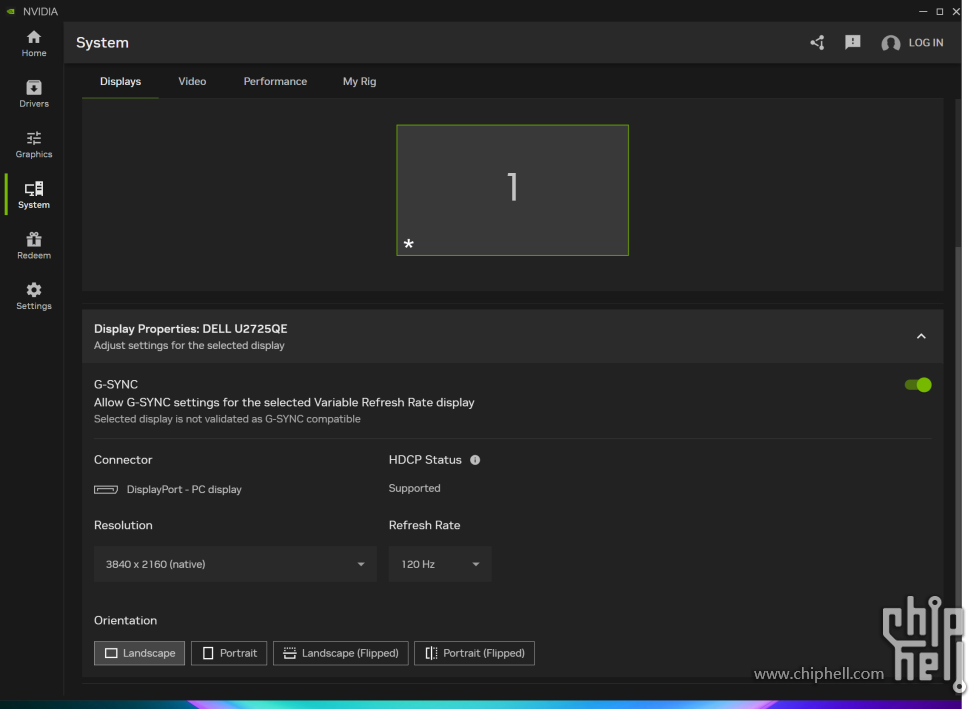Click the 'Selected display is not validated' note
The image size is (980, 709).
(x=227, y=419)
